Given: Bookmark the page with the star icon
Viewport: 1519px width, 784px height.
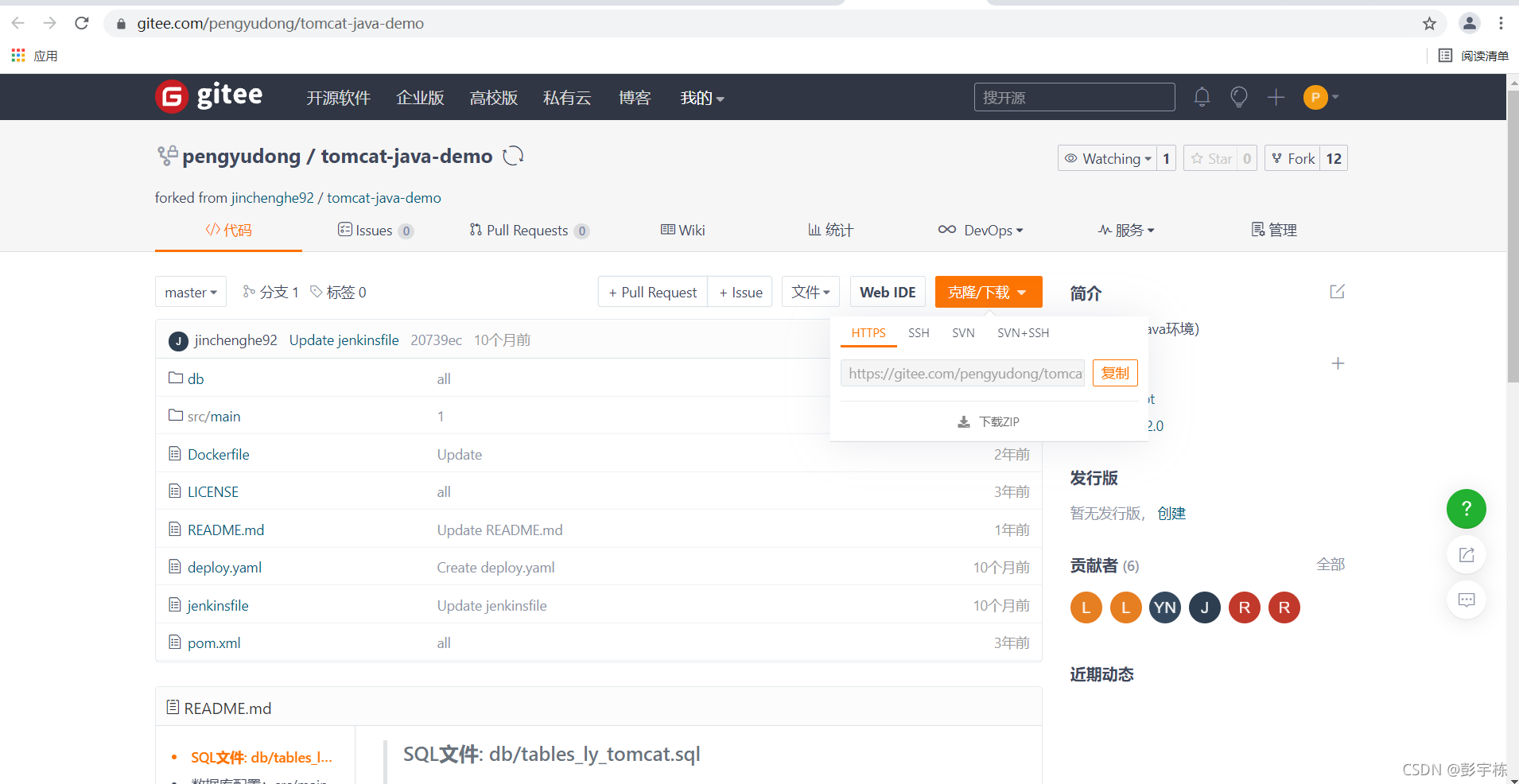Looking at the screenshot, I should tap(1429, 23).
